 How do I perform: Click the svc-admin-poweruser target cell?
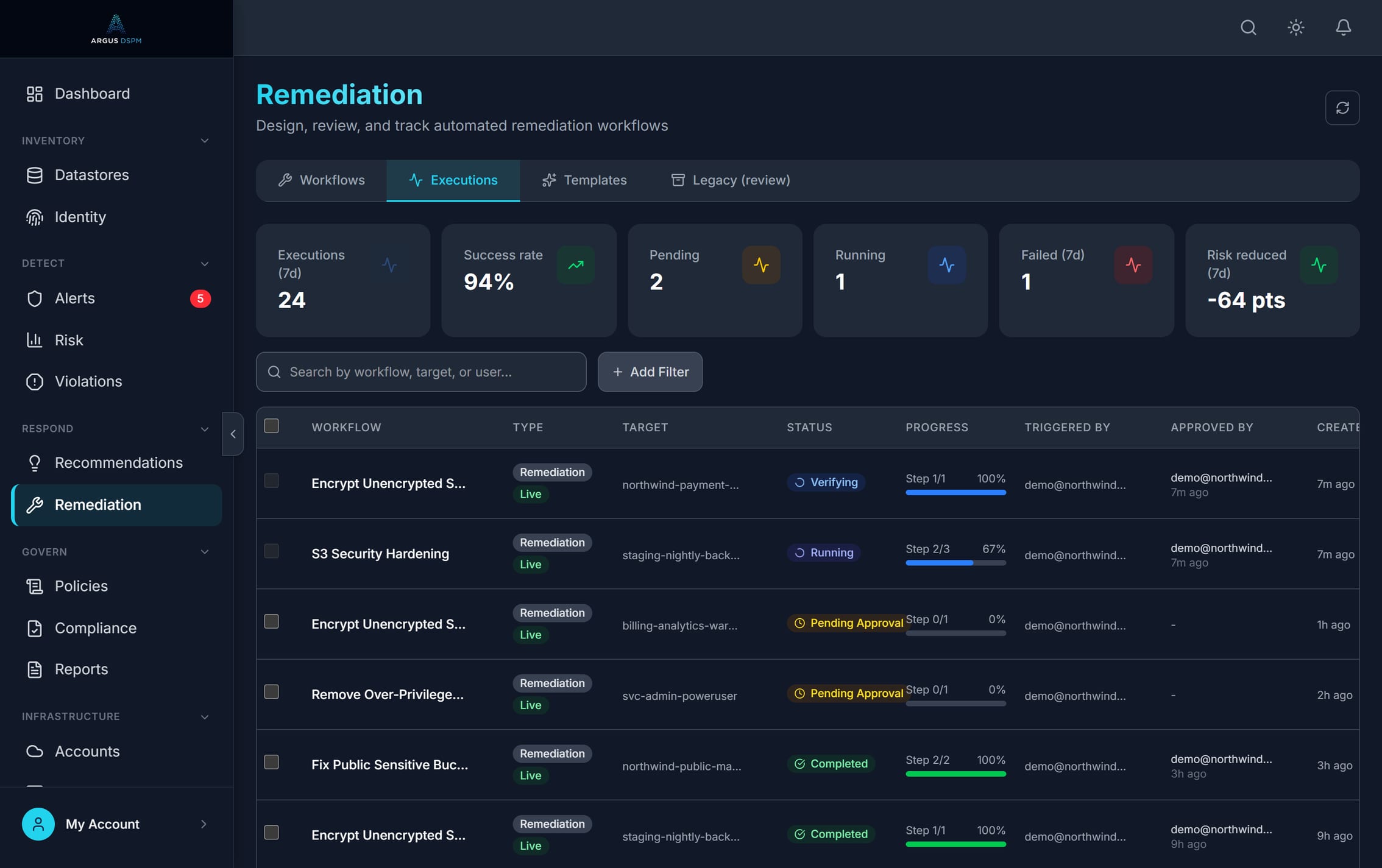point(679,696)
